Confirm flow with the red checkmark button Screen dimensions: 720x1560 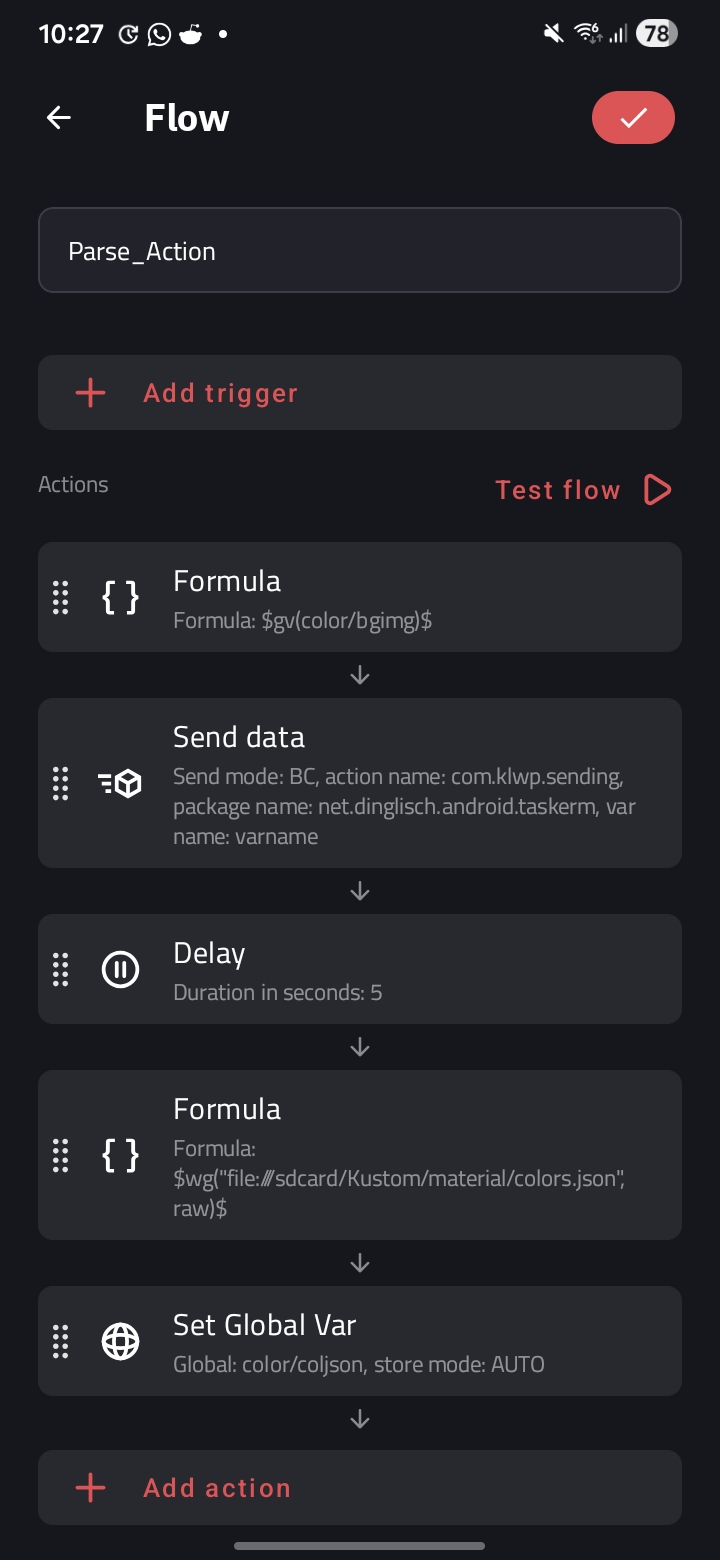pos(633,118)
